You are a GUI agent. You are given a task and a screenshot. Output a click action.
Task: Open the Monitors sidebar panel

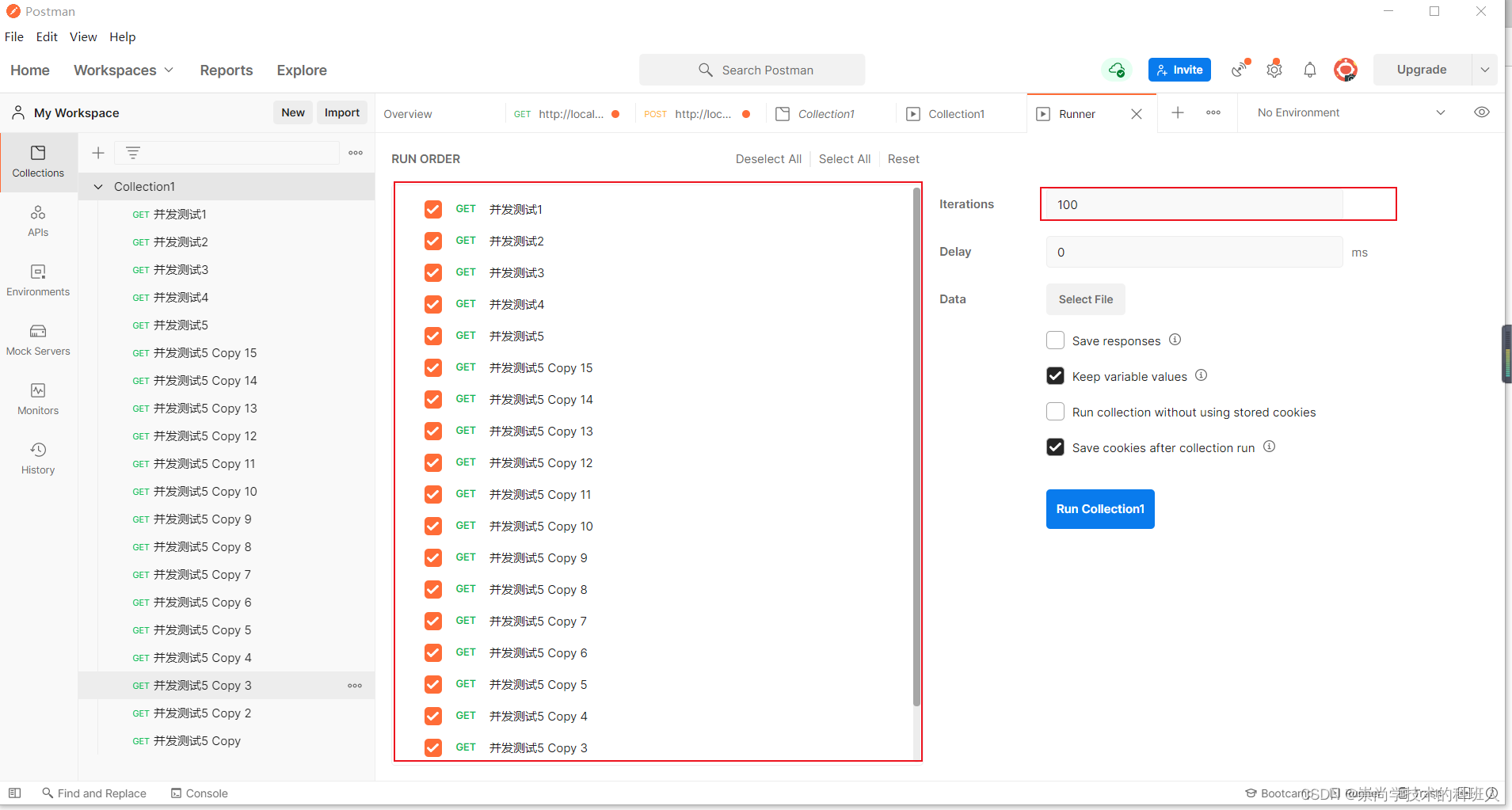click(x=38, y=399)
